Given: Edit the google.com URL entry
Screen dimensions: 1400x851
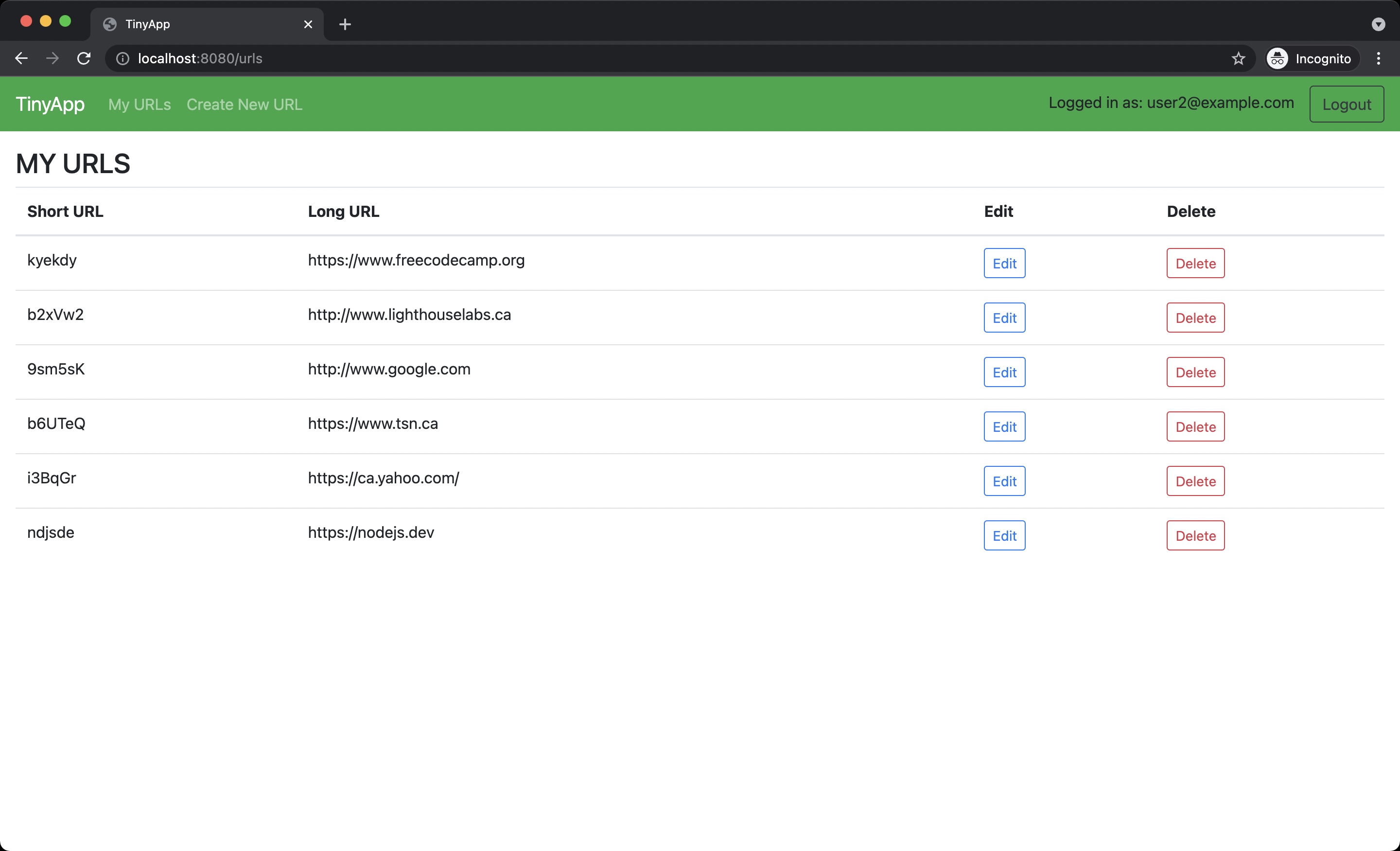Looking at the screenshot, I should [1004, 372].
